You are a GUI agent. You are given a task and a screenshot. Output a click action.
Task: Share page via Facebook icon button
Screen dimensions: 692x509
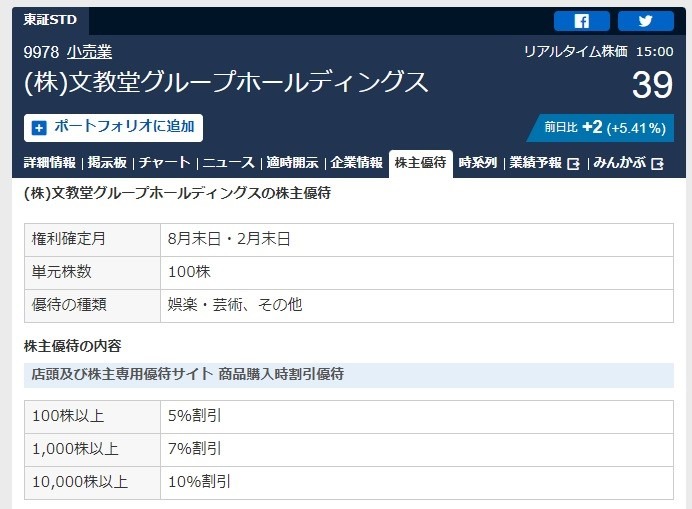point(582,21)
